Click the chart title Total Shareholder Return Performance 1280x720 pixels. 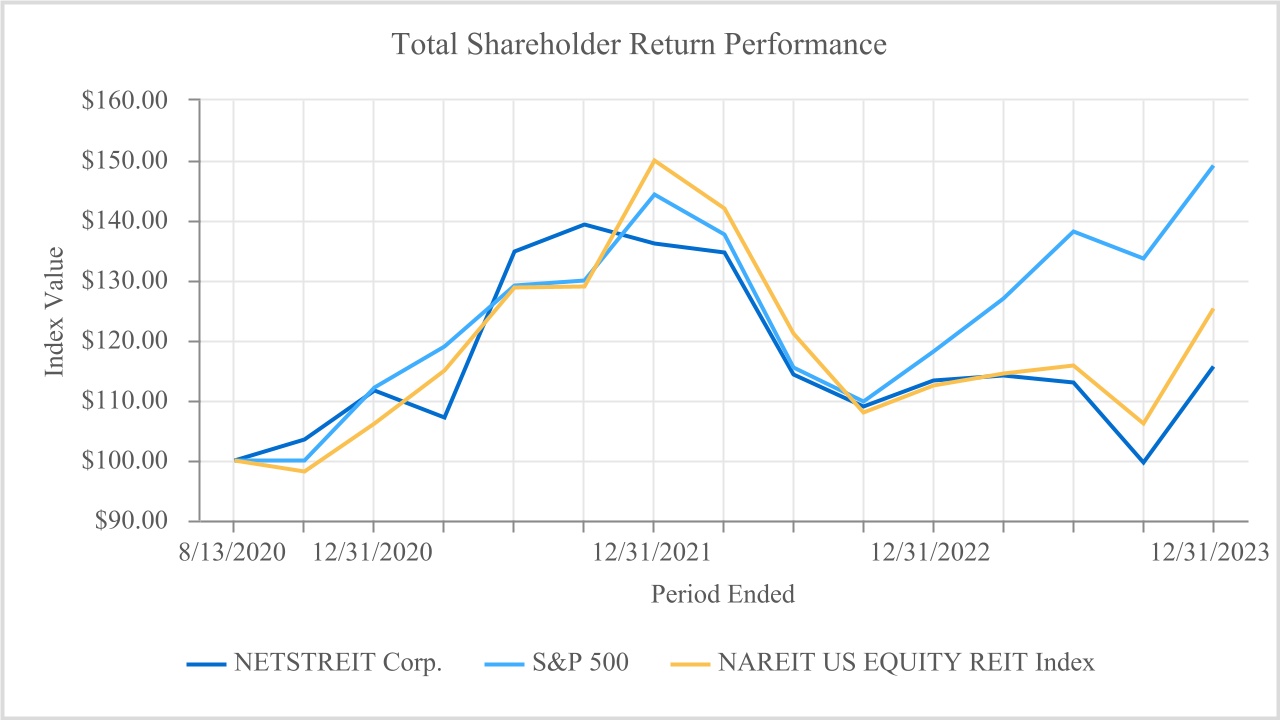639,45
